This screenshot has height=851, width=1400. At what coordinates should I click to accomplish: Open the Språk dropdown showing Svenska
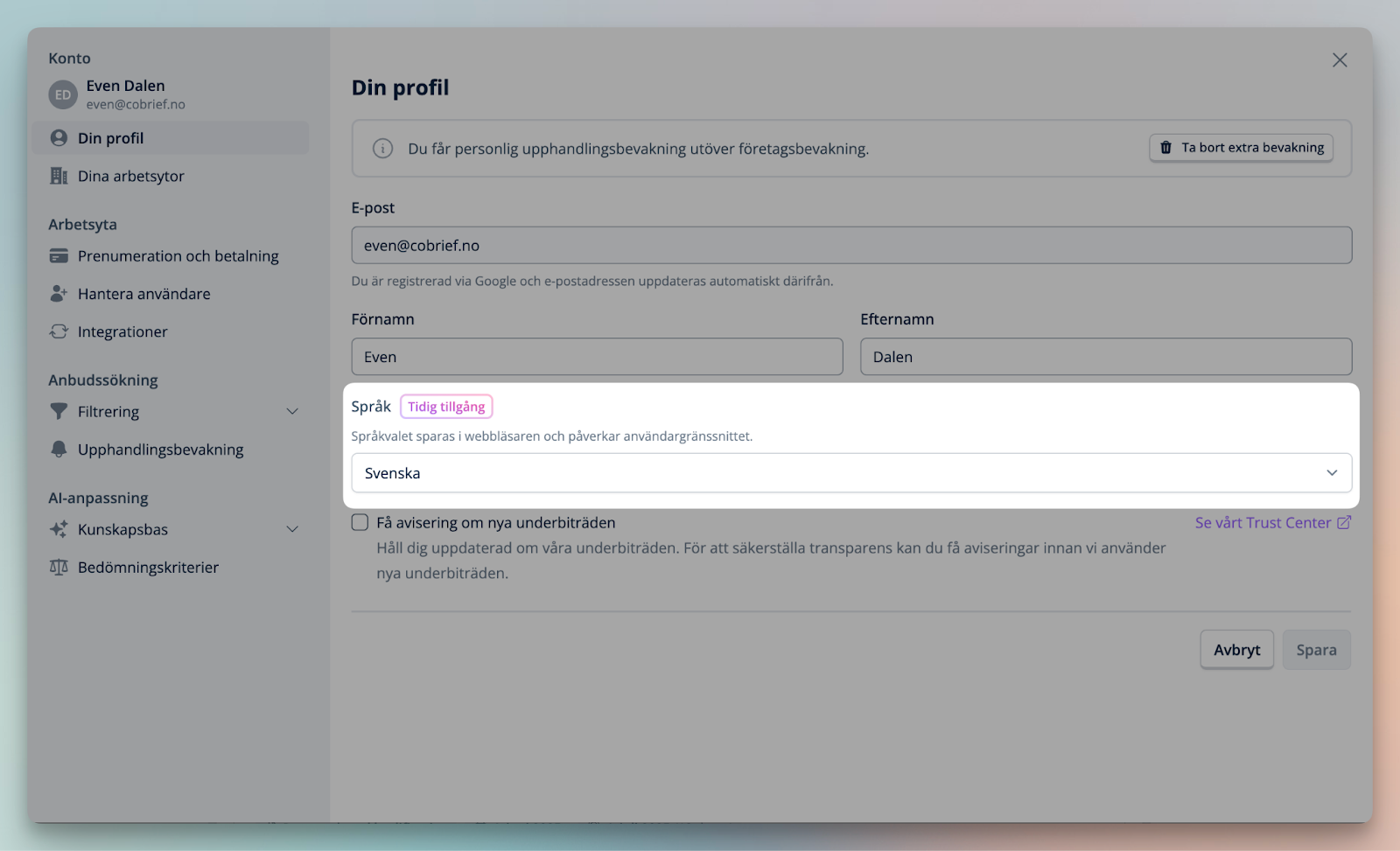coord(850,473)
